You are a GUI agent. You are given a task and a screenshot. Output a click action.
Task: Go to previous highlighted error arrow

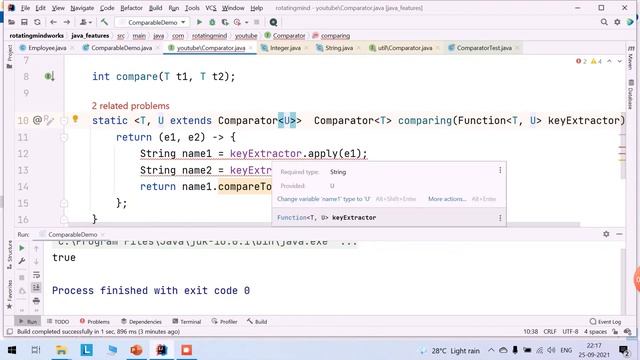(609, 61)
